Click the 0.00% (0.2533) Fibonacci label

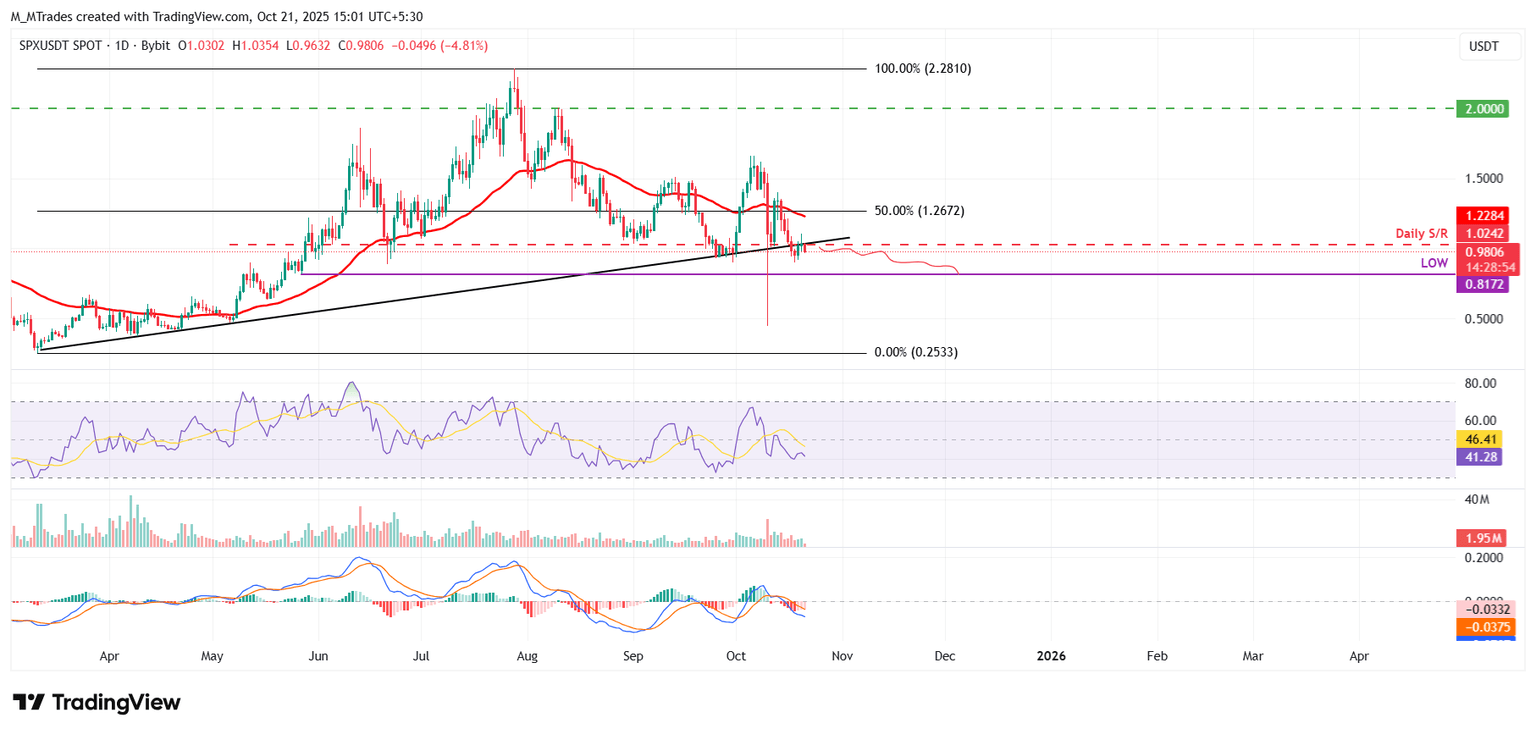pos(916,353)
